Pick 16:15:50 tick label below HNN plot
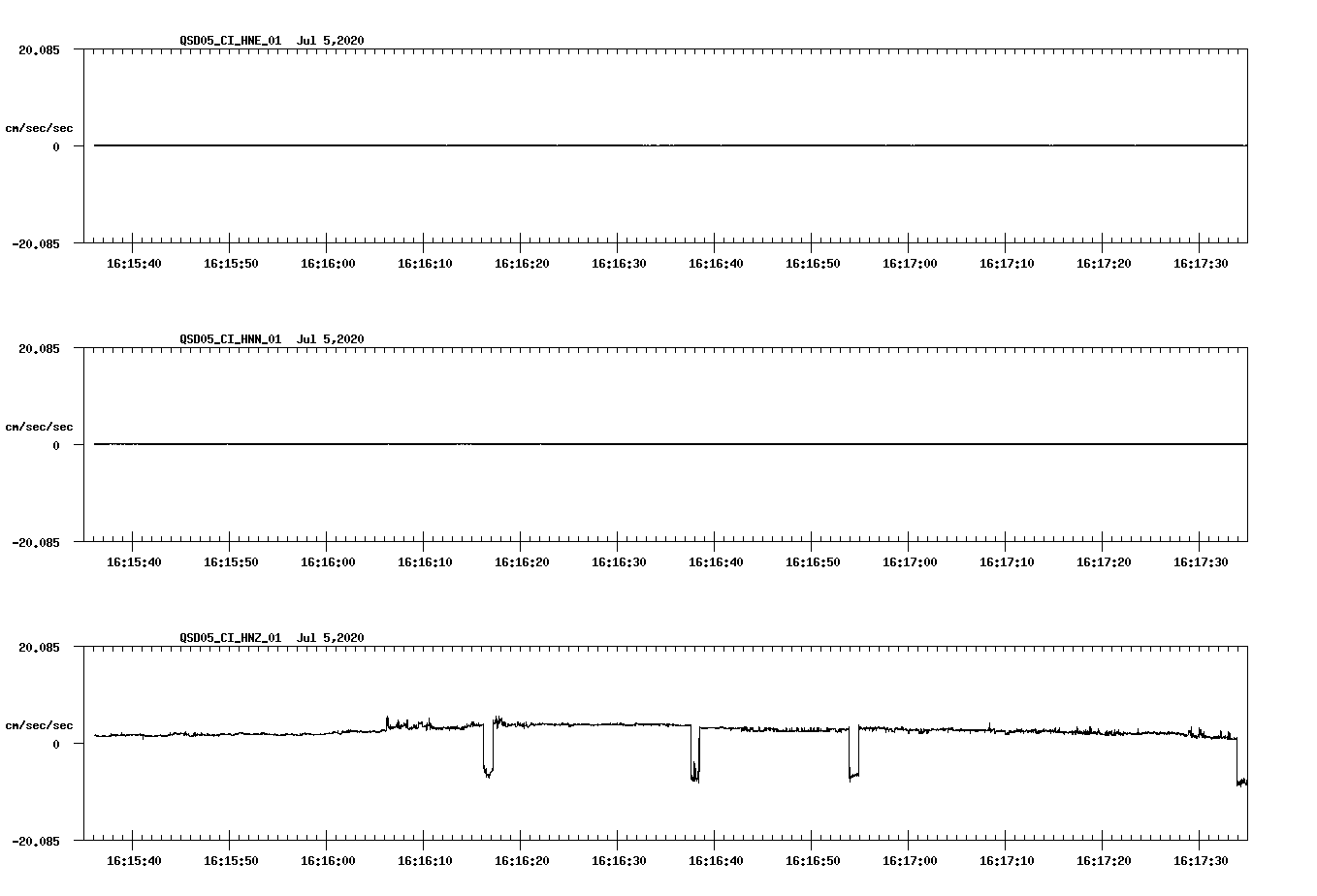The image size is (1317, 896). [231, 562]
